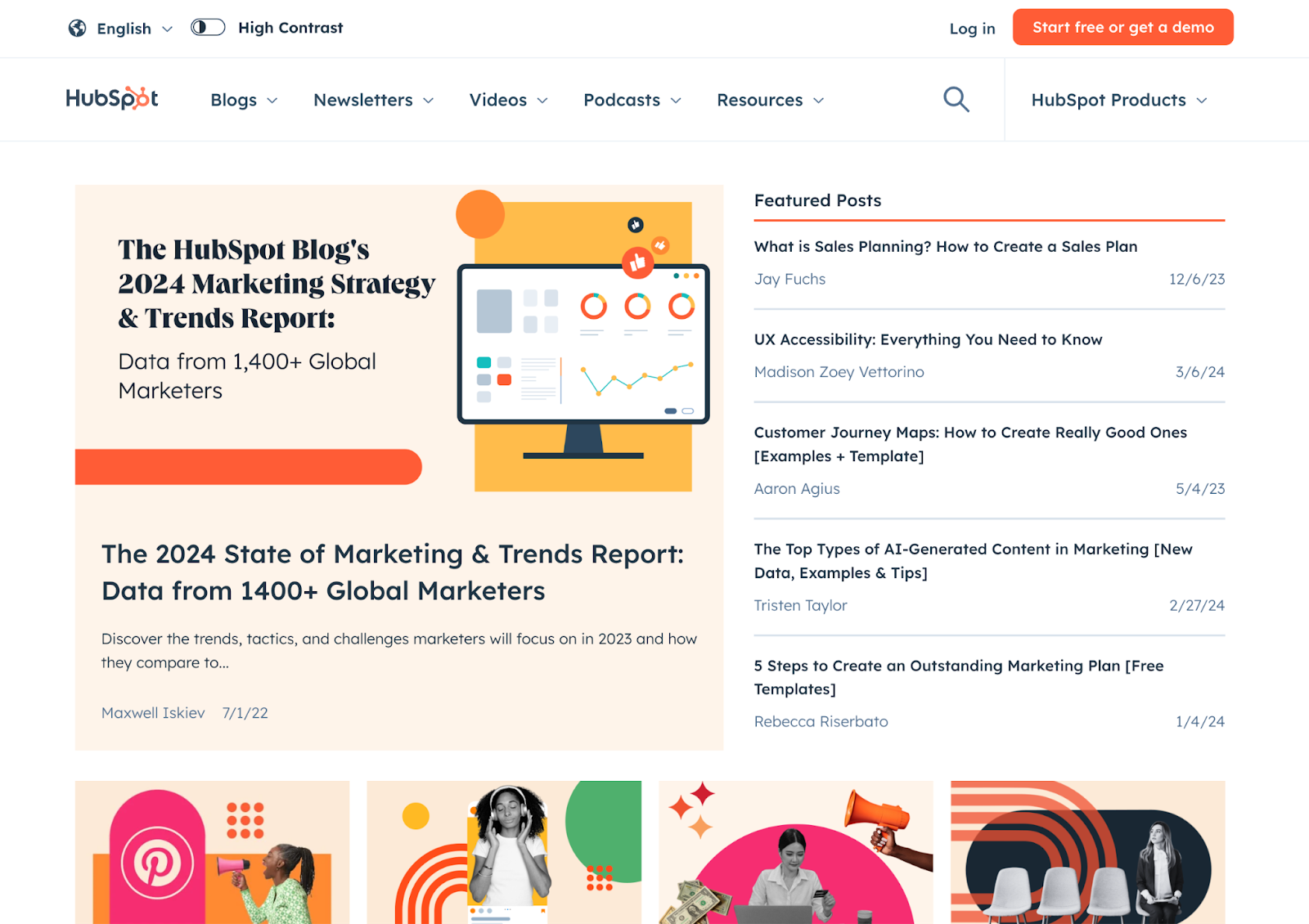1309x924 pixels.
Task: Click the globe language icon
Action: (x=77, y=29)
